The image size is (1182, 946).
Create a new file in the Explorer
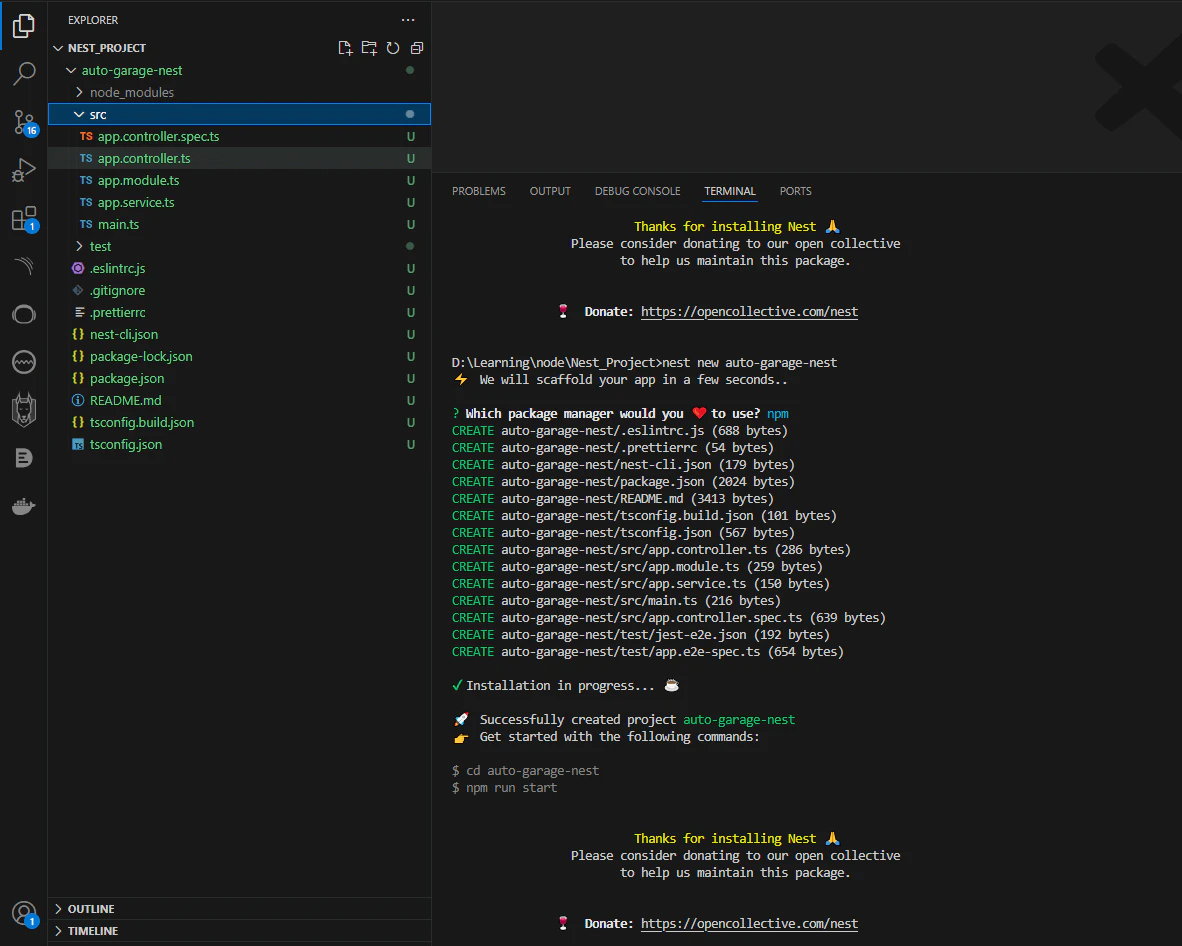point(345,47)
